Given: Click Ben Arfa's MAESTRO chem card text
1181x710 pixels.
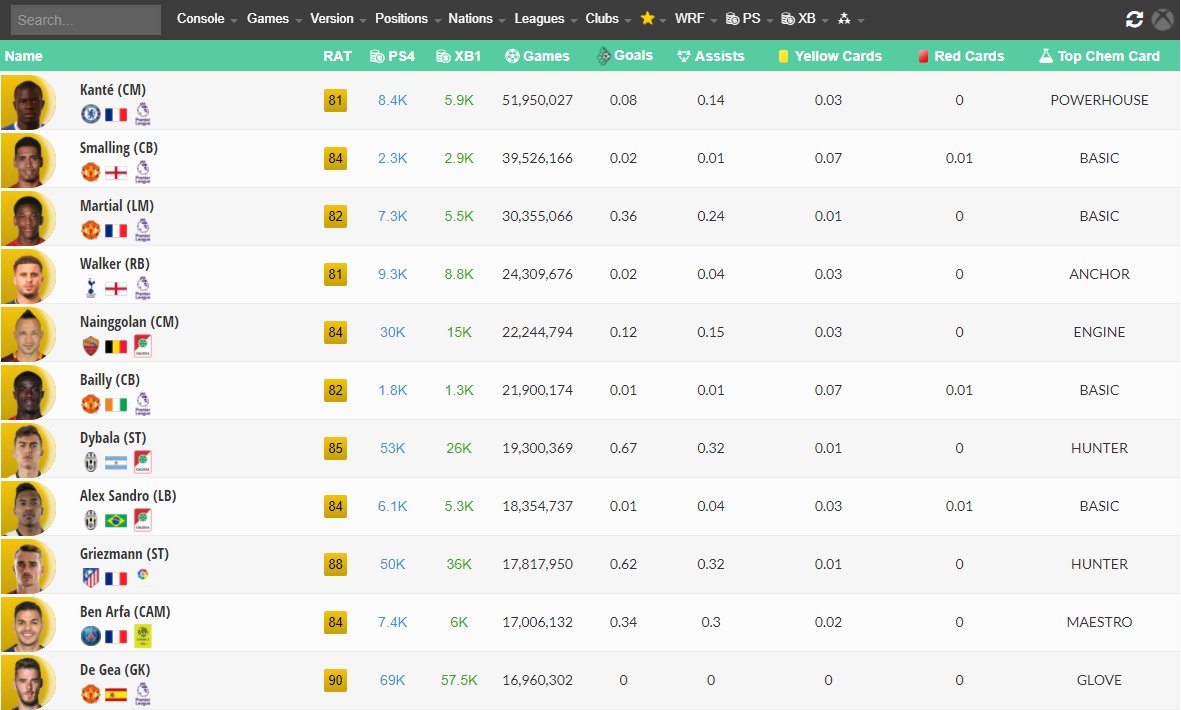Looking at the screenshot, I should 1099,622.
